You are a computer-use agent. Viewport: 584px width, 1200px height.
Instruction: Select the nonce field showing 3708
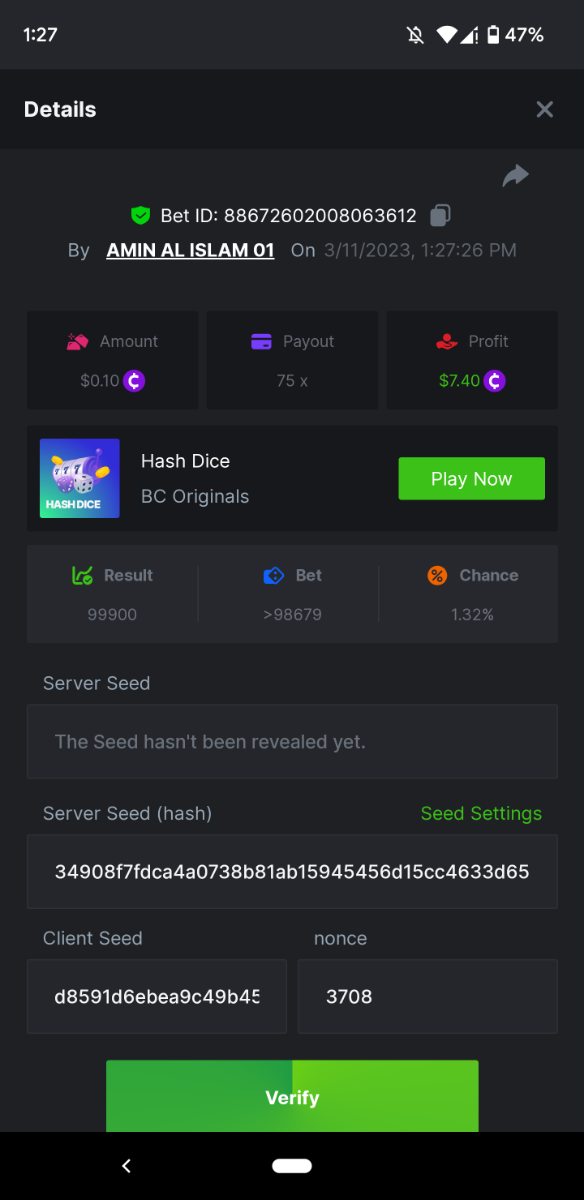click(428, 997)
